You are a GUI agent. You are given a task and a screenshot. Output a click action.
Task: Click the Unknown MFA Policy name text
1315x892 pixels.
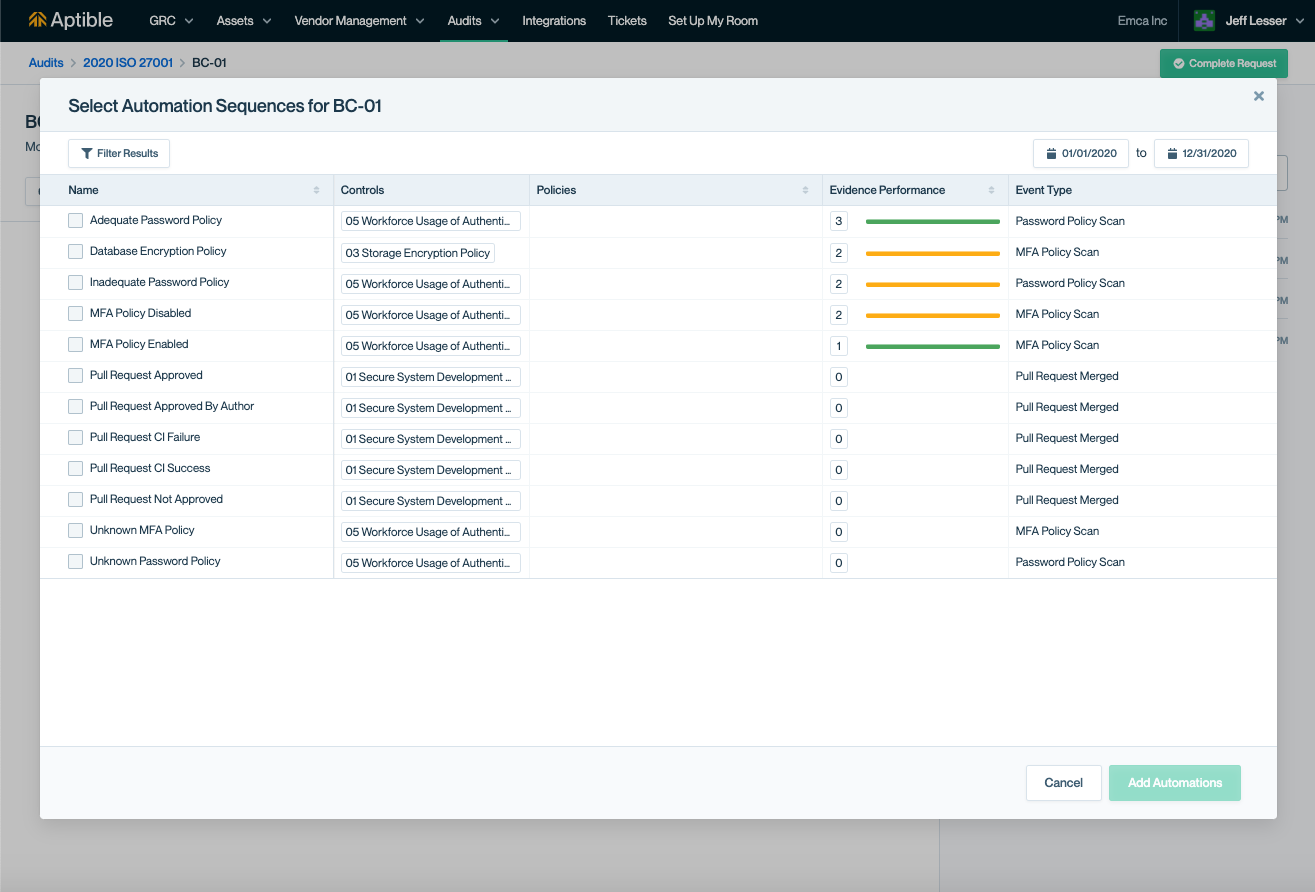142,530
